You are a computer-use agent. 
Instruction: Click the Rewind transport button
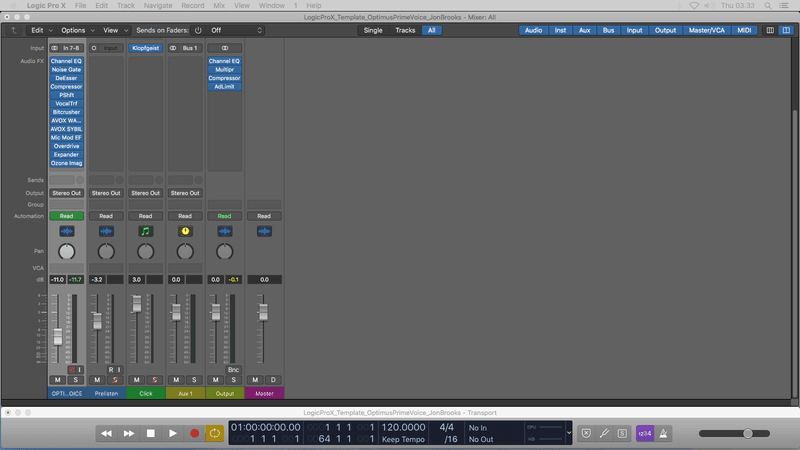(x=106, y=433)
